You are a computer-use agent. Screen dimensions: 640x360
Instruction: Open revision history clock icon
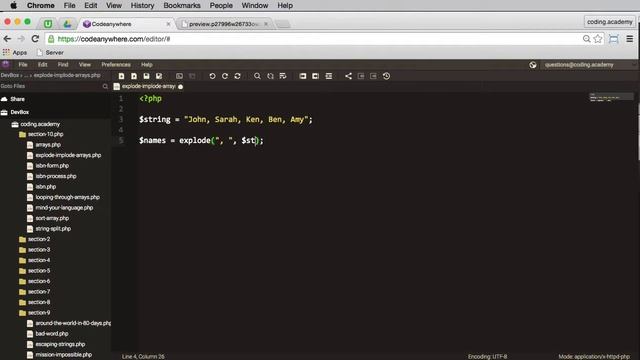(386, 76)
